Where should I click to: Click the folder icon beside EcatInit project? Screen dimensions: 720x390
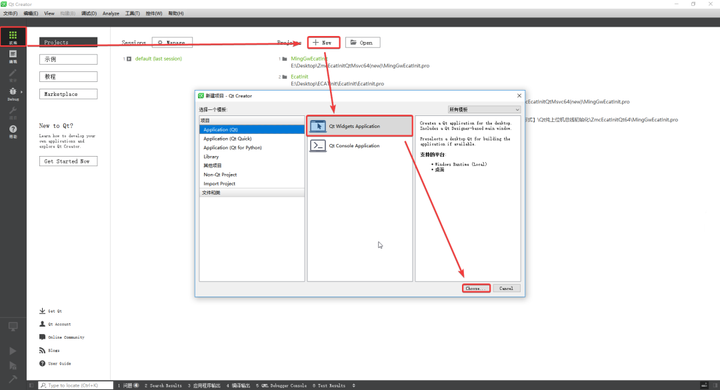[x=285, y=77]
